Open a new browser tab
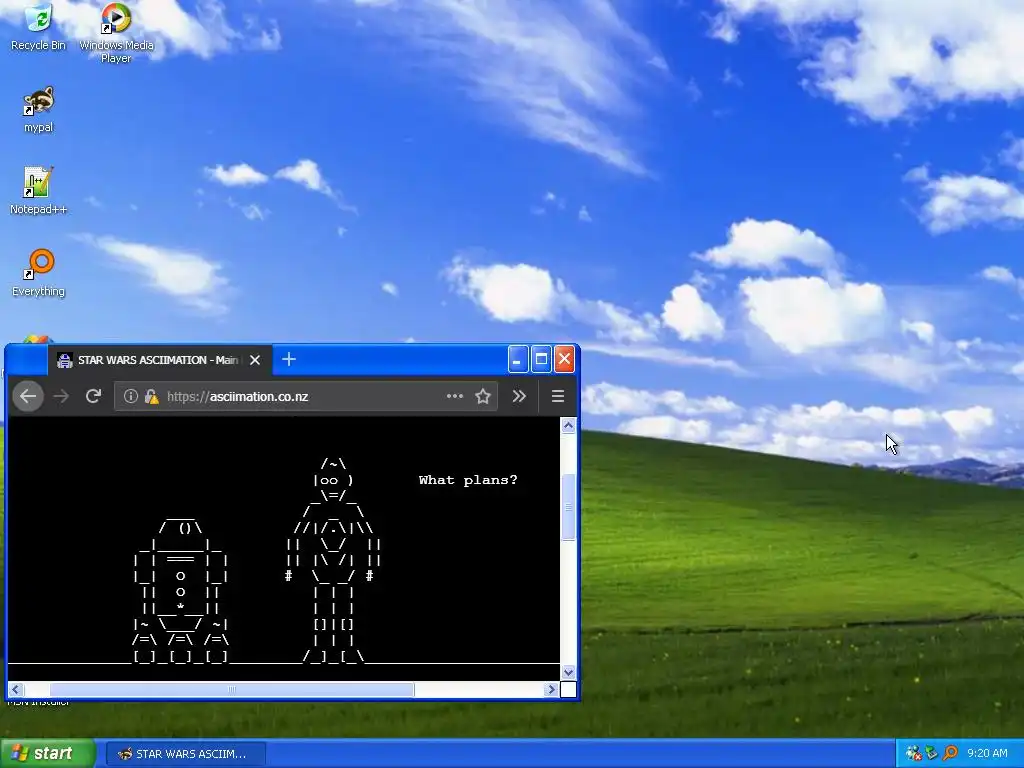The image size is (1024, 768). coord(289,359)
